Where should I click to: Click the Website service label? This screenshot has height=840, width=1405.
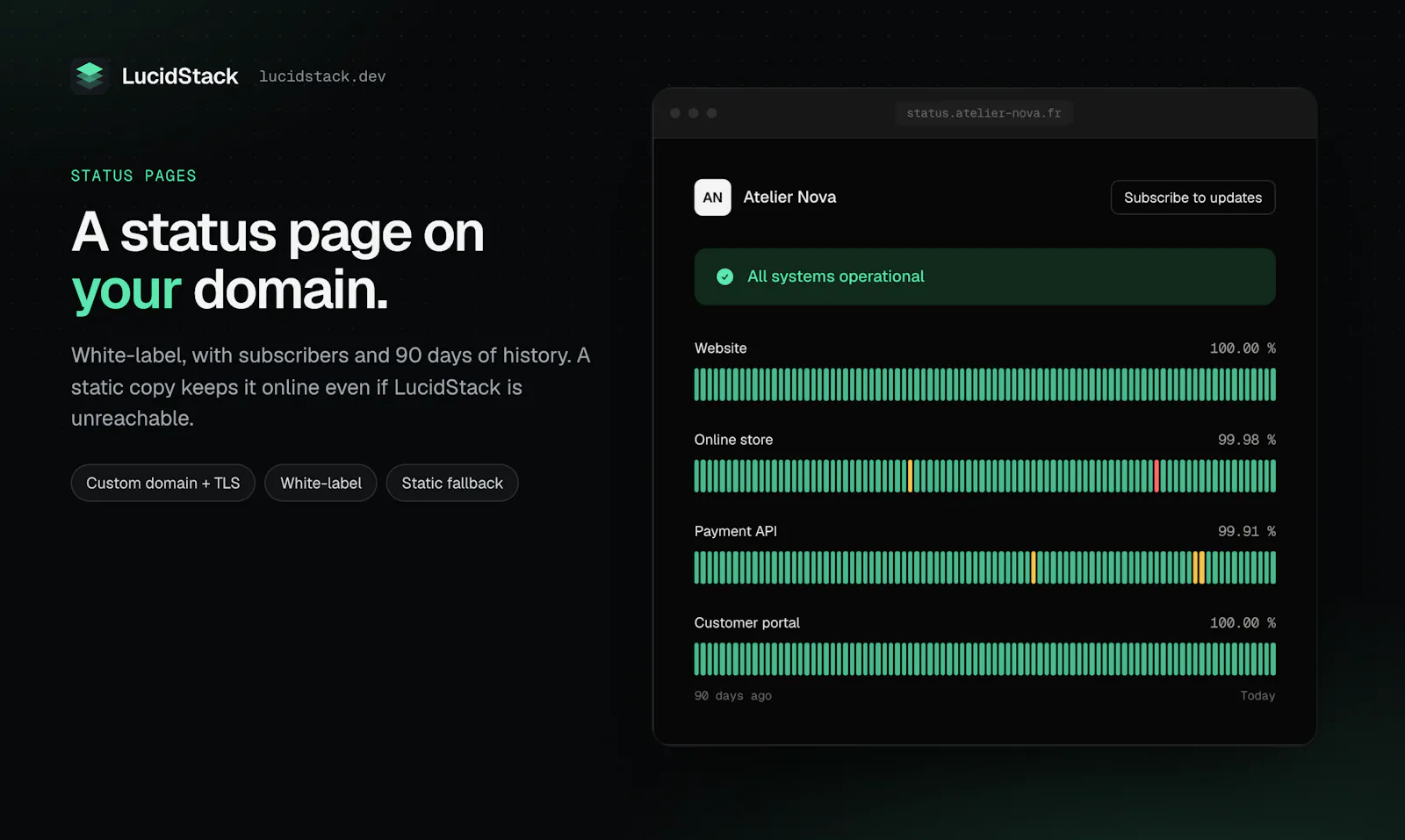point(720,348)
